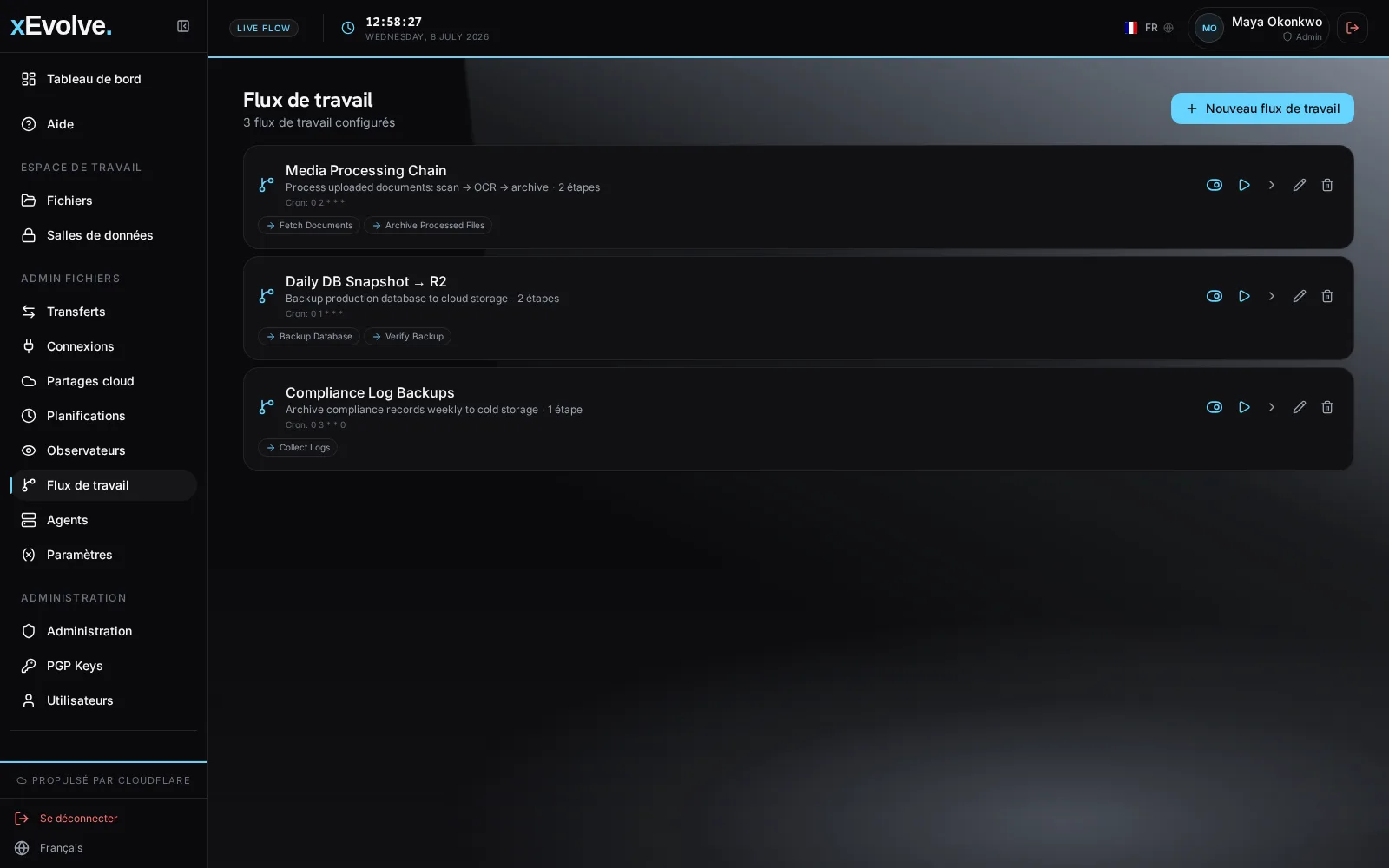1389x868 pixels.
Task: Click the logout icon in header
Action: pyautogui.click(x=1353, y=28)
